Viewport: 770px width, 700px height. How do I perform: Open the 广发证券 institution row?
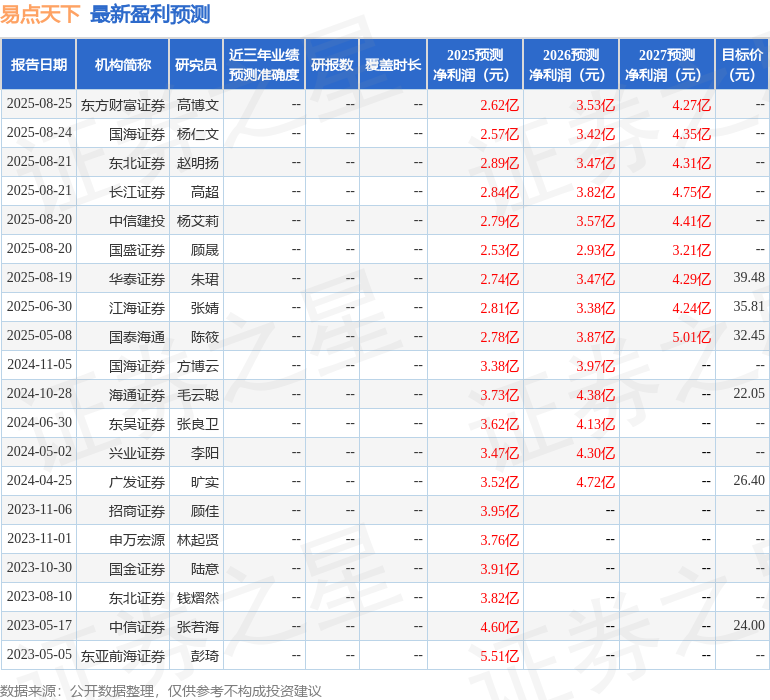[137, 482]
